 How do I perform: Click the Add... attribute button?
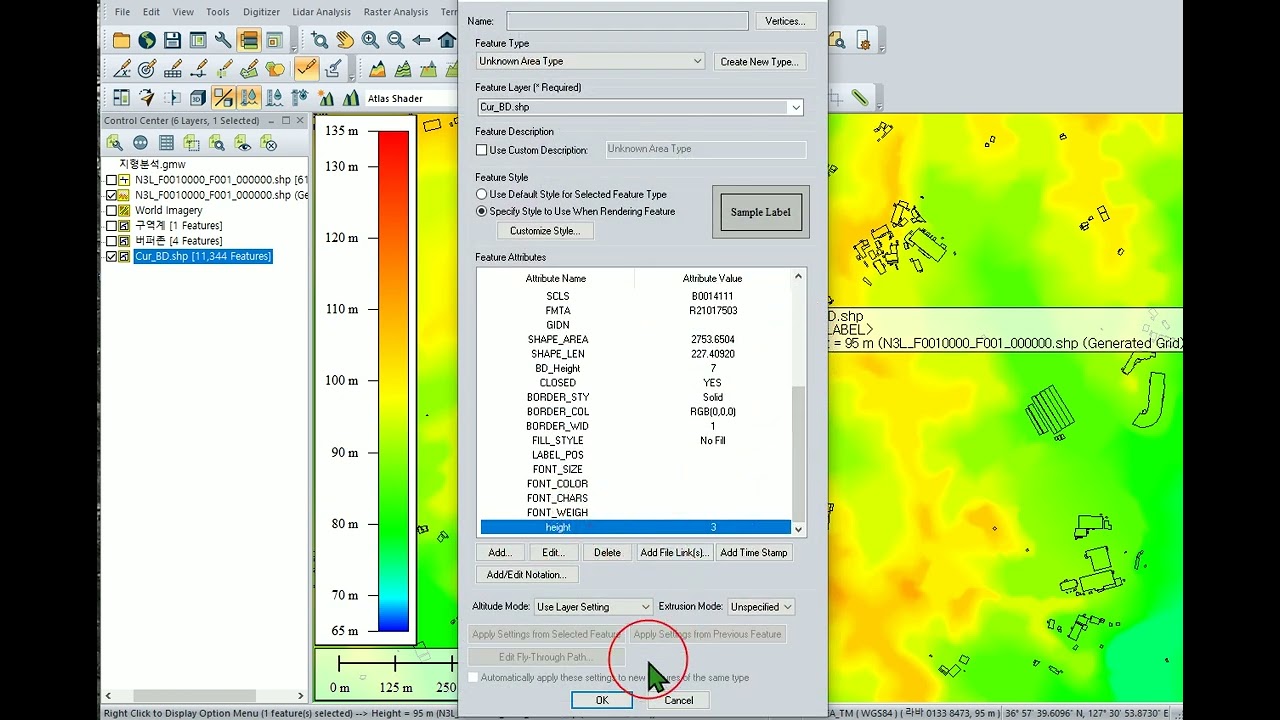500,553
